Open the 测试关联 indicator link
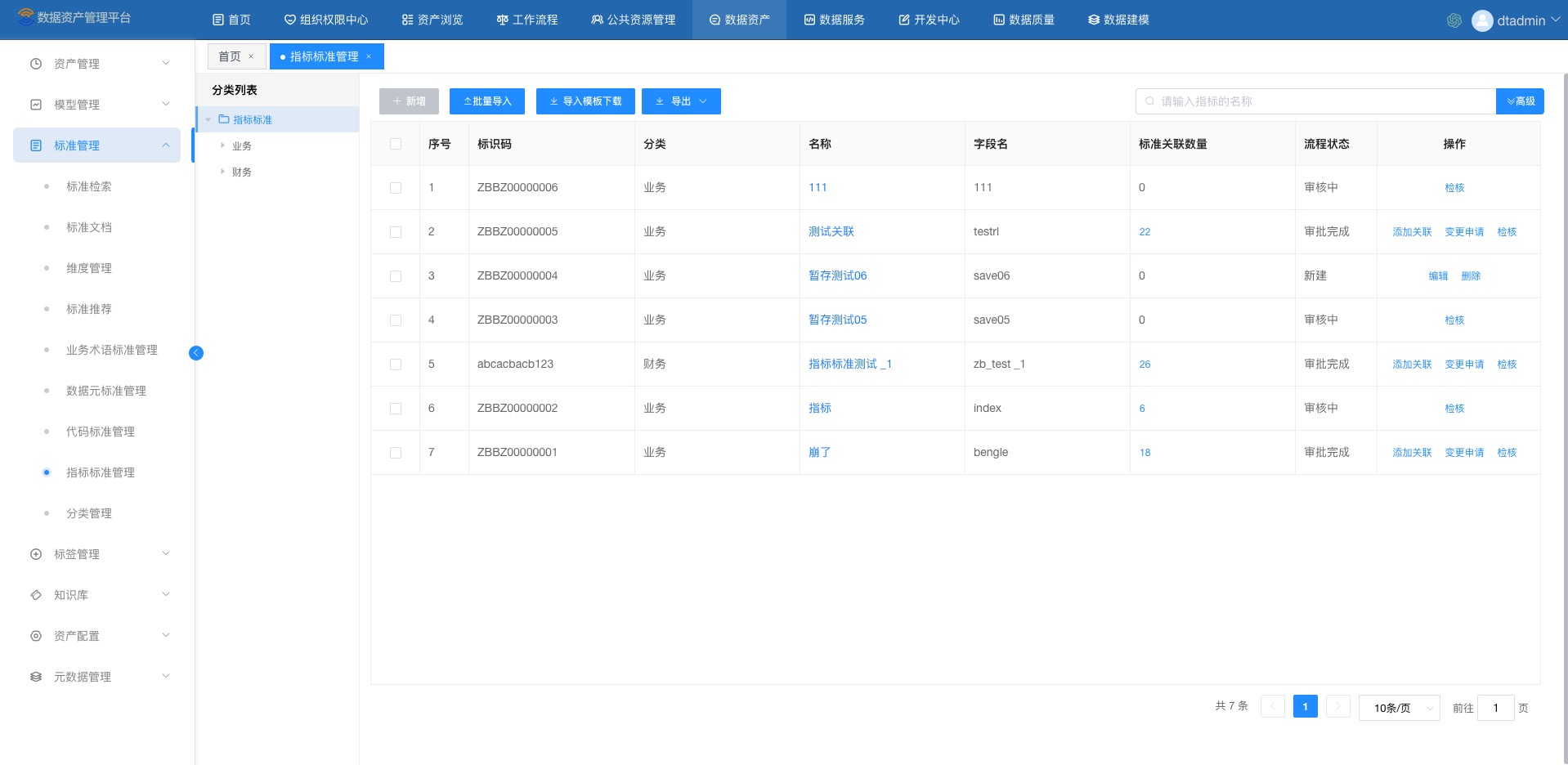This screenshot has height=765, width=1568. point(831,231)
